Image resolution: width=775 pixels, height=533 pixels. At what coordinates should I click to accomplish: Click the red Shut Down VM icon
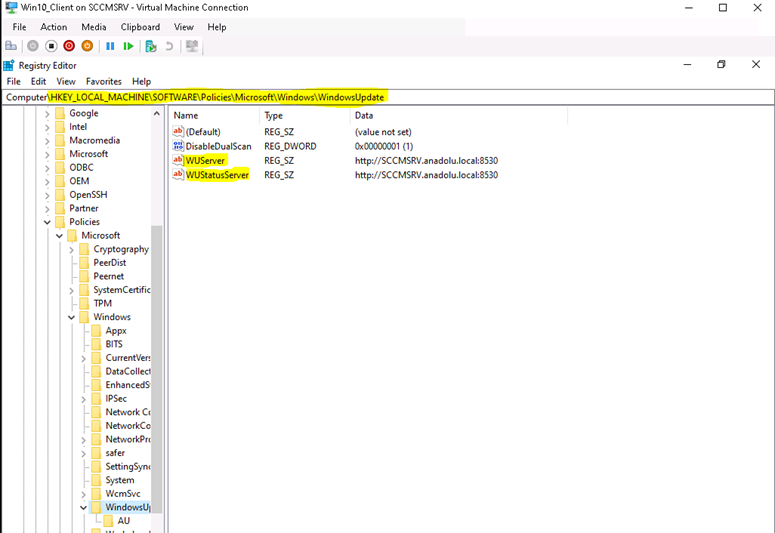[x=69, y=46]
